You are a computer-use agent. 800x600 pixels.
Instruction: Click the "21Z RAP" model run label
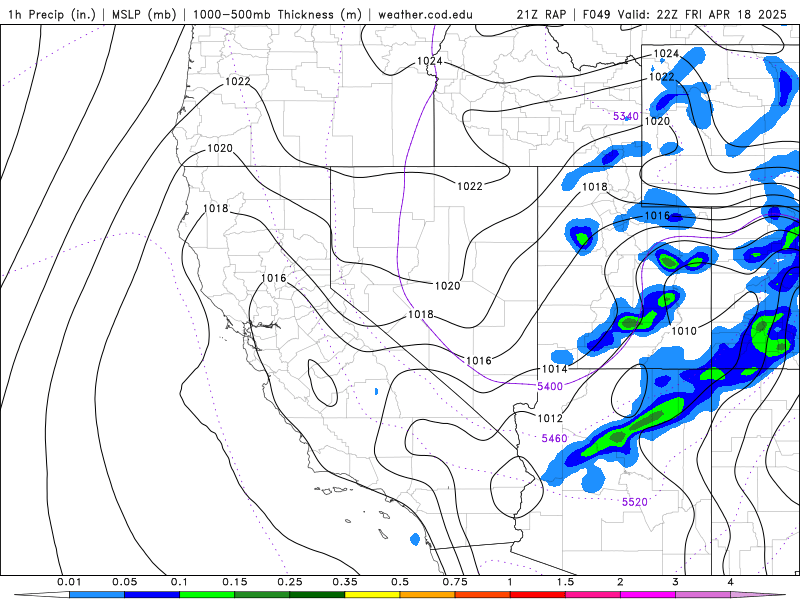pos(541,14)
